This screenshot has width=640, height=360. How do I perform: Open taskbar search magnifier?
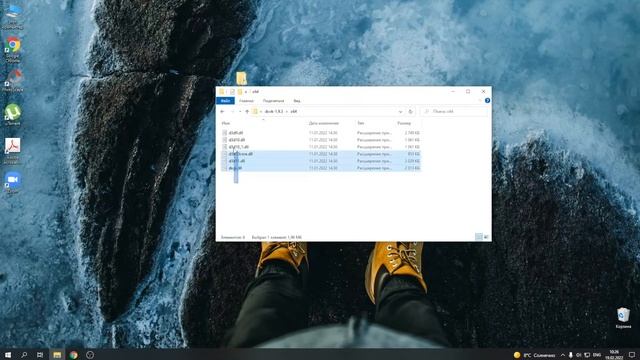click(x=24, y=355)
